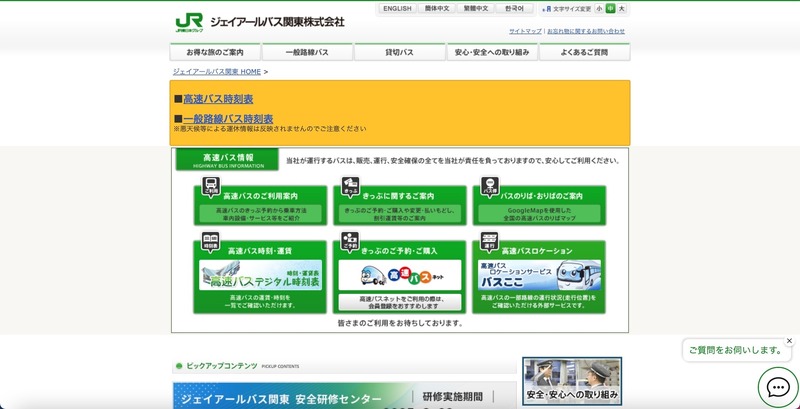Switch language to 簡体中文
The image size is (800, 409).
pyautogui.click(x=437, y=9)
